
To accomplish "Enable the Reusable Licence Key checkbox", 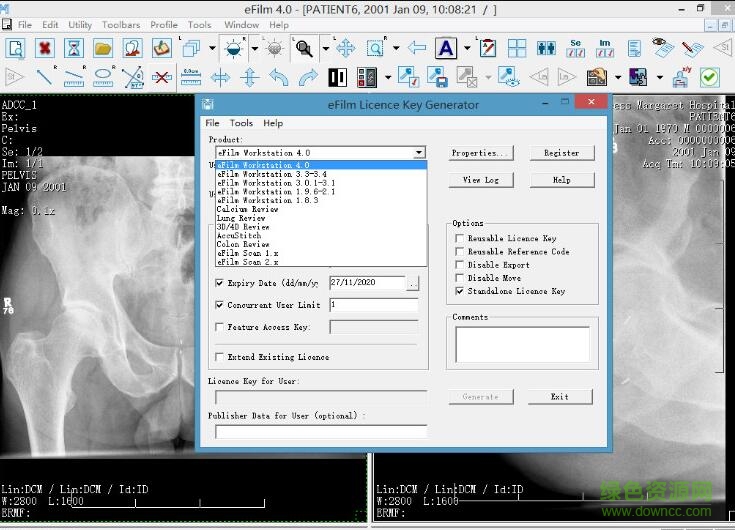I will coord(459,239).
